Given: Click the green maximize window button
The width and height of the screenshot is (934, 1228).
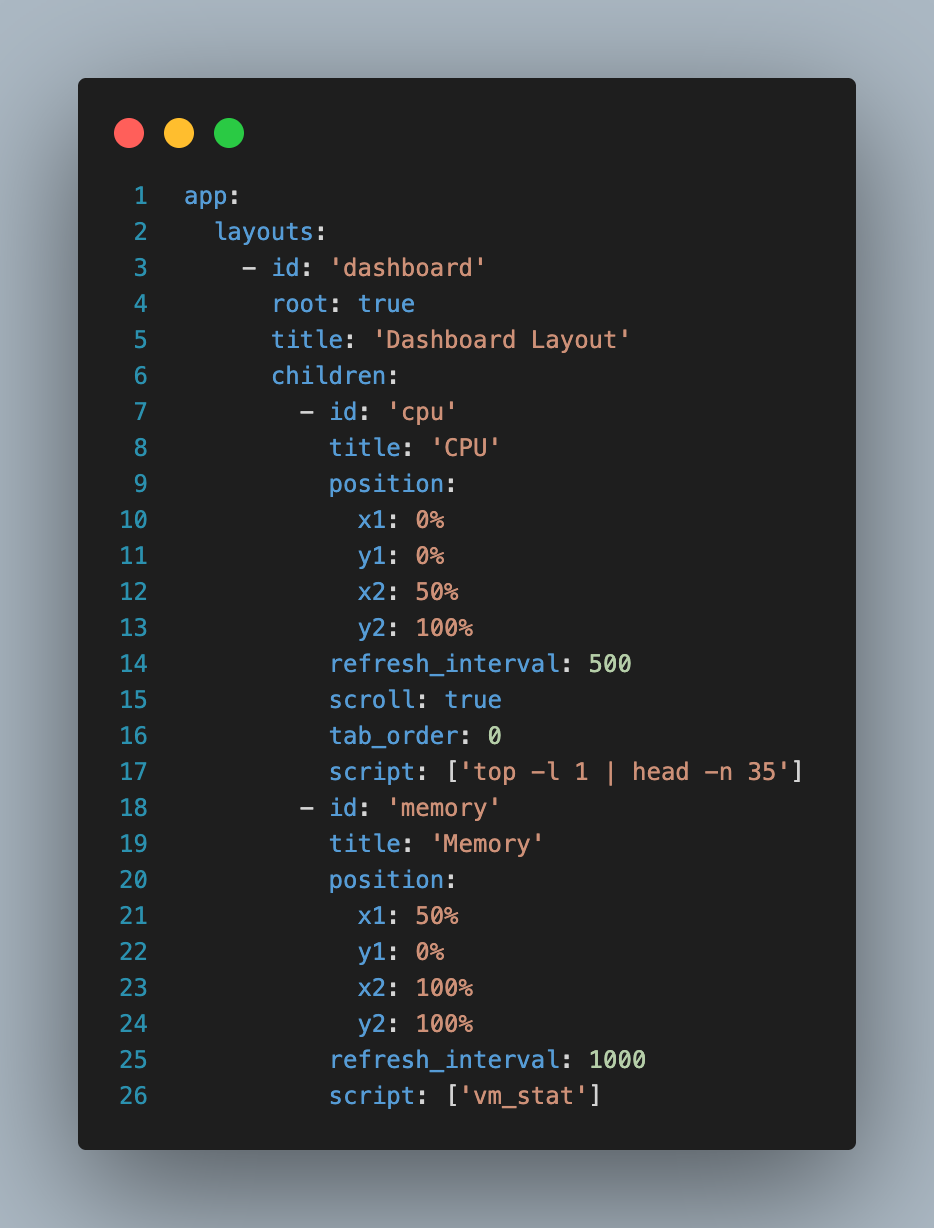Looking at the screenshot, I should [x=229, y=133].
